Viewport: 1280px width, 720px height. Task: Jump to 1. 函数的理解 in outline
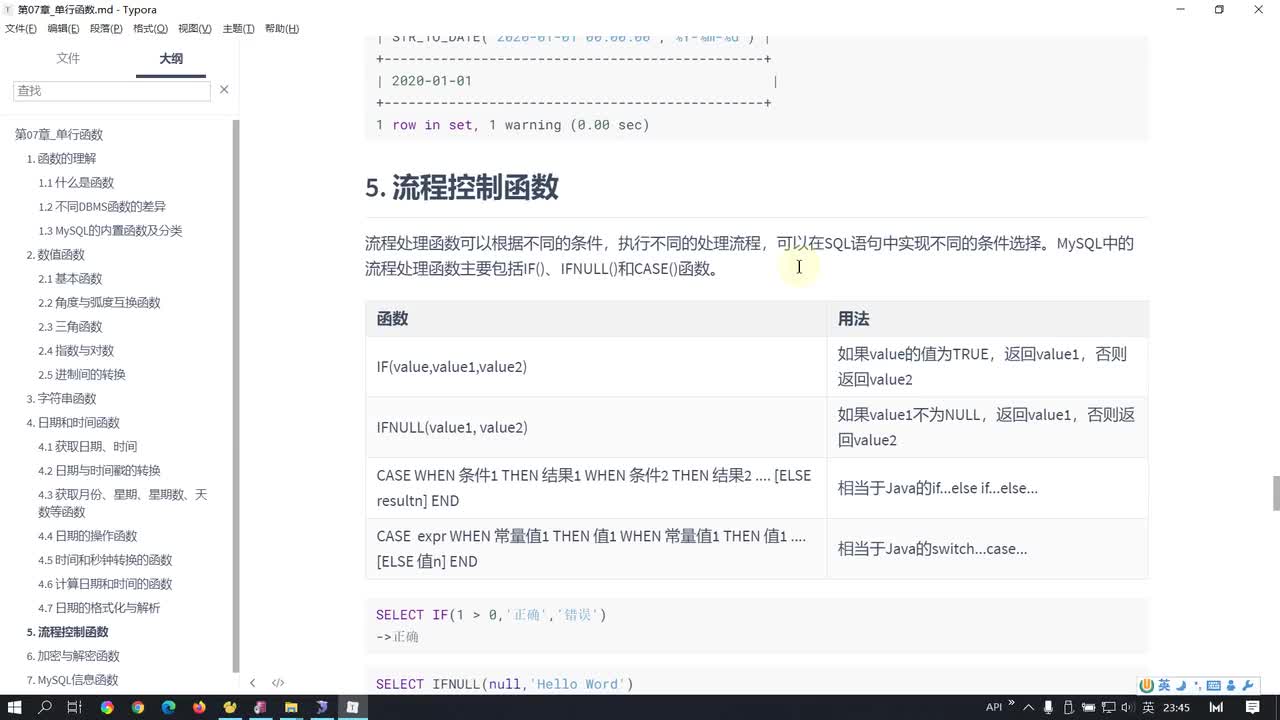(61, 158)
